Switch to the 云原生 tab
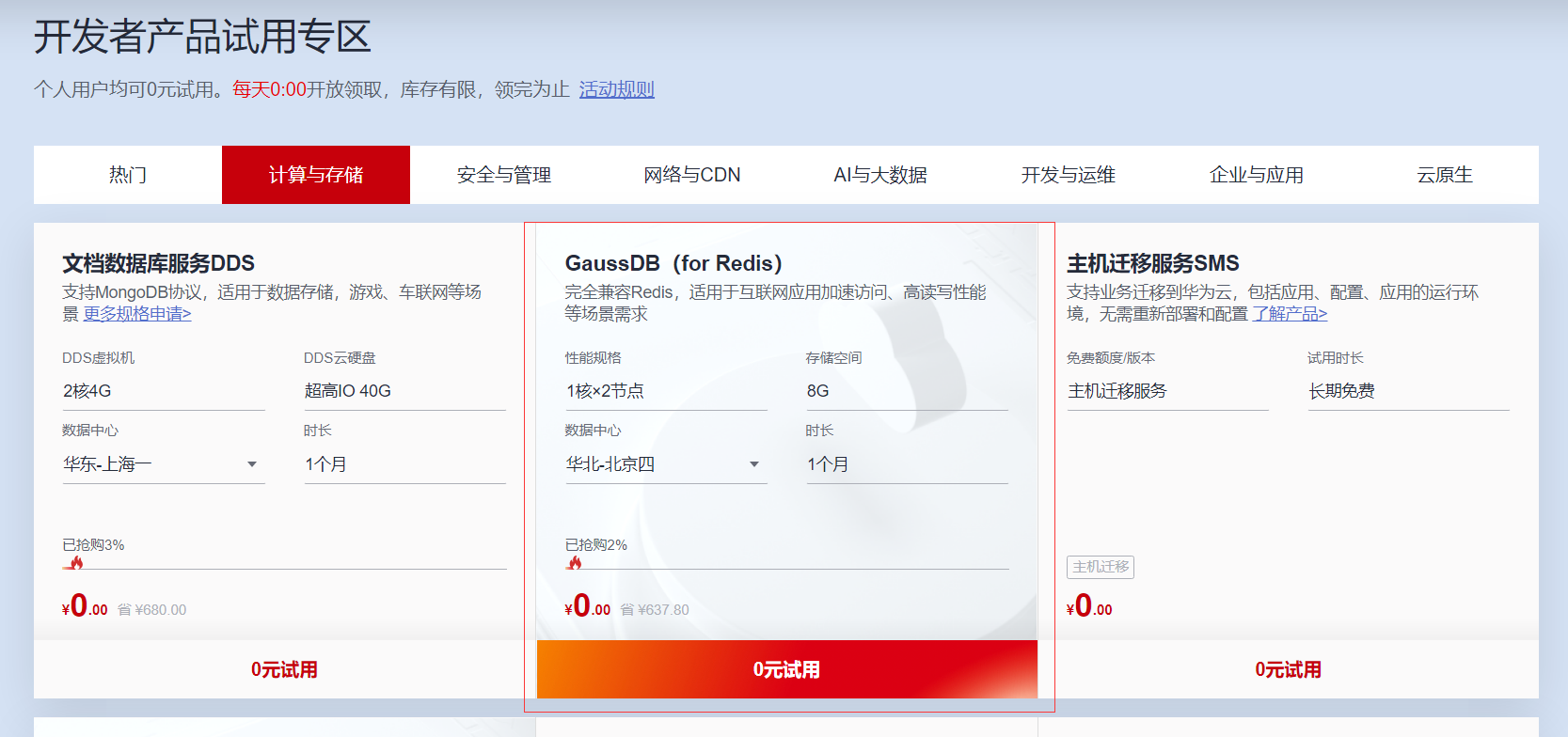 pyautogui.click(x=1445, y=175)
